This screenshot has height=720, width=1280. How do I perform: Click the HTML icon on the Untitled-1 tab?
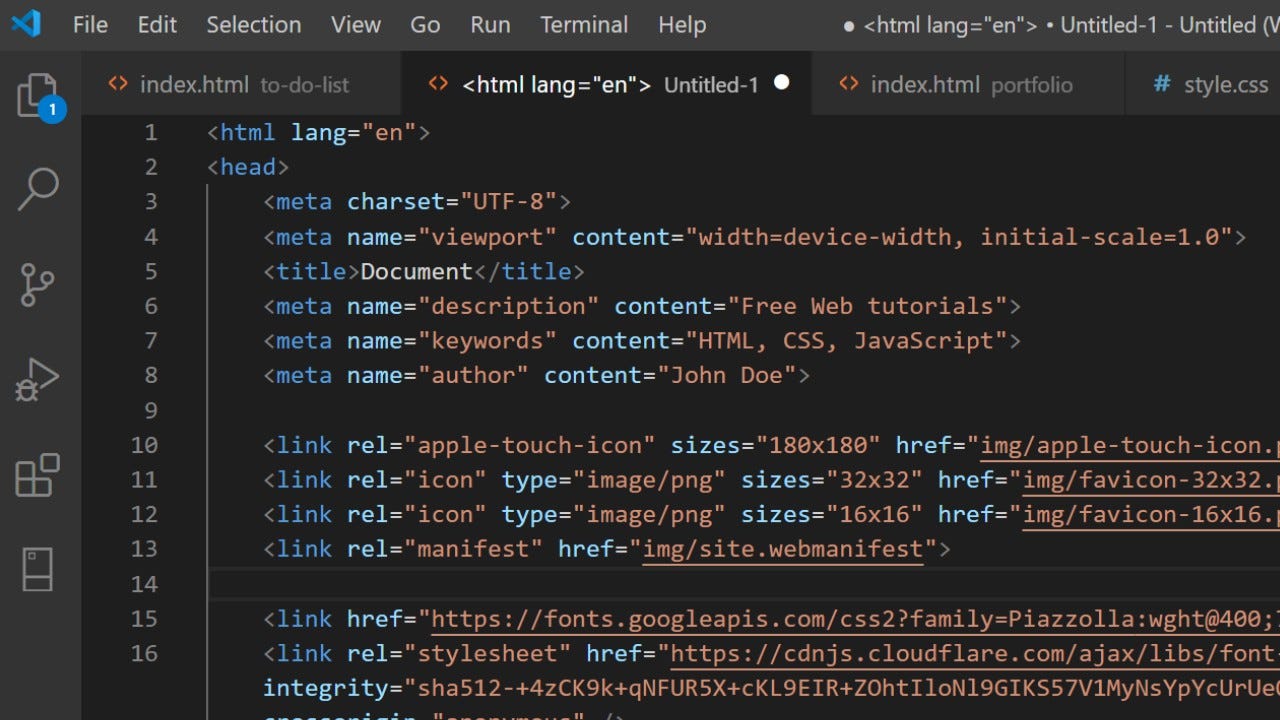[437, 84]
